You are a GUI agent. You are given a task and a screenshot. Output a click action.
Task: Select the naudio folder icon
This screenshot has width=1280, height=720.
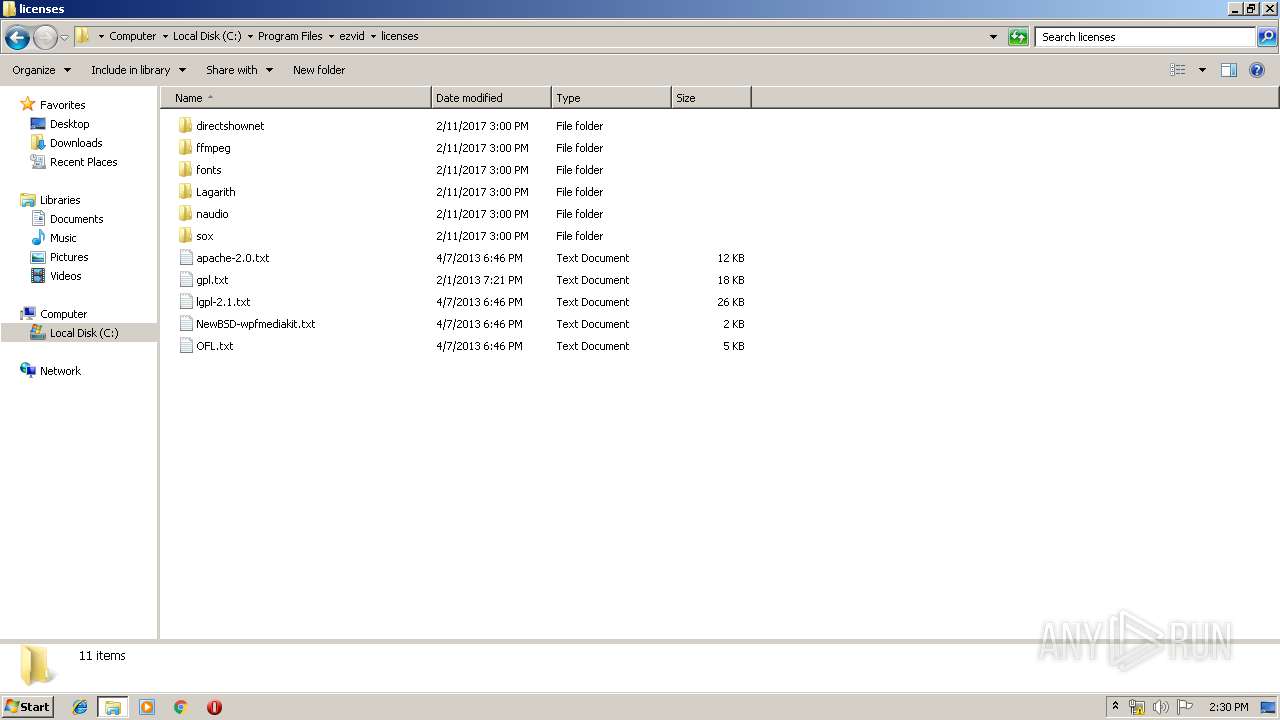click(x=185, y=214)
